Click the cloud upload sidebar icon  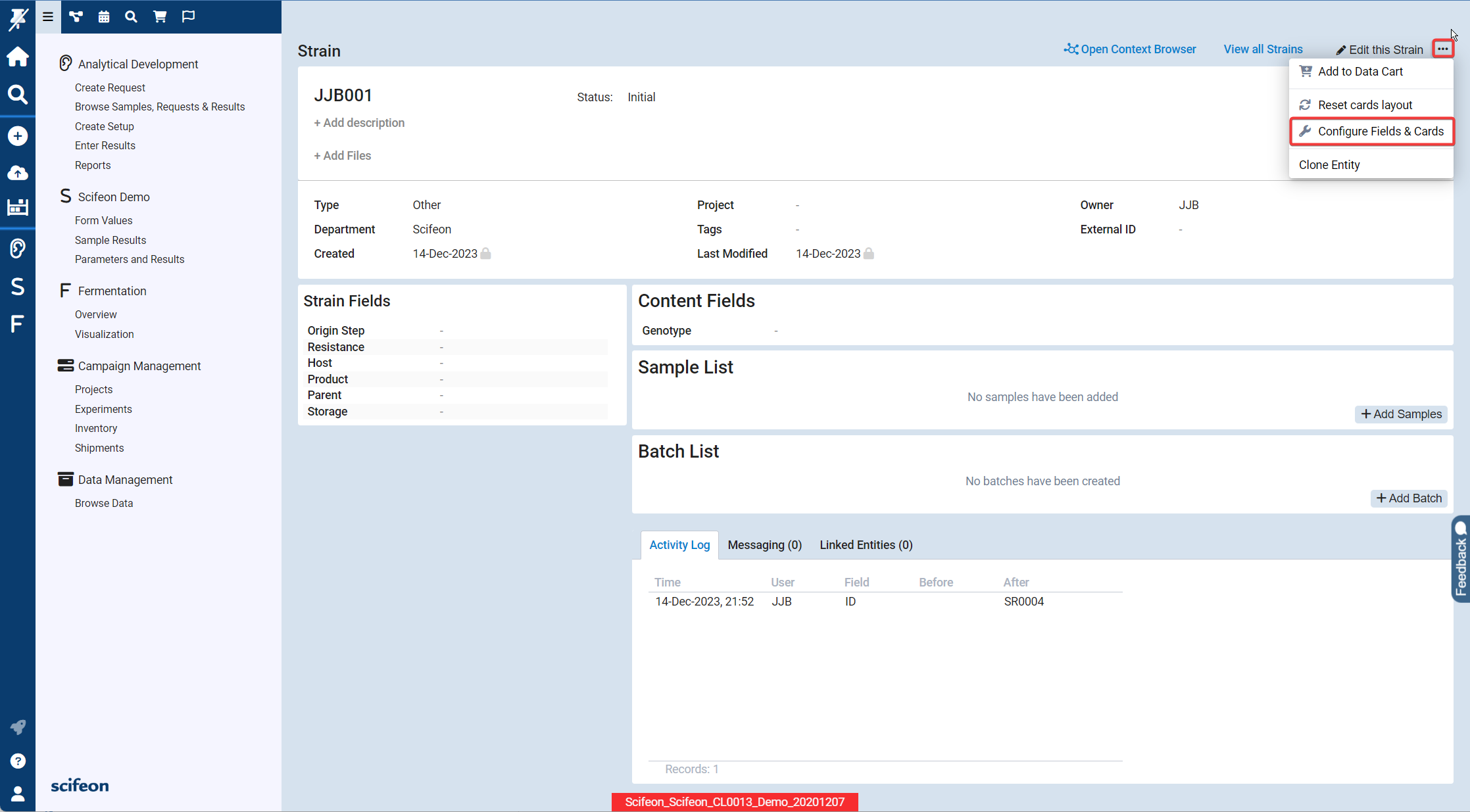tap(18, 173)
